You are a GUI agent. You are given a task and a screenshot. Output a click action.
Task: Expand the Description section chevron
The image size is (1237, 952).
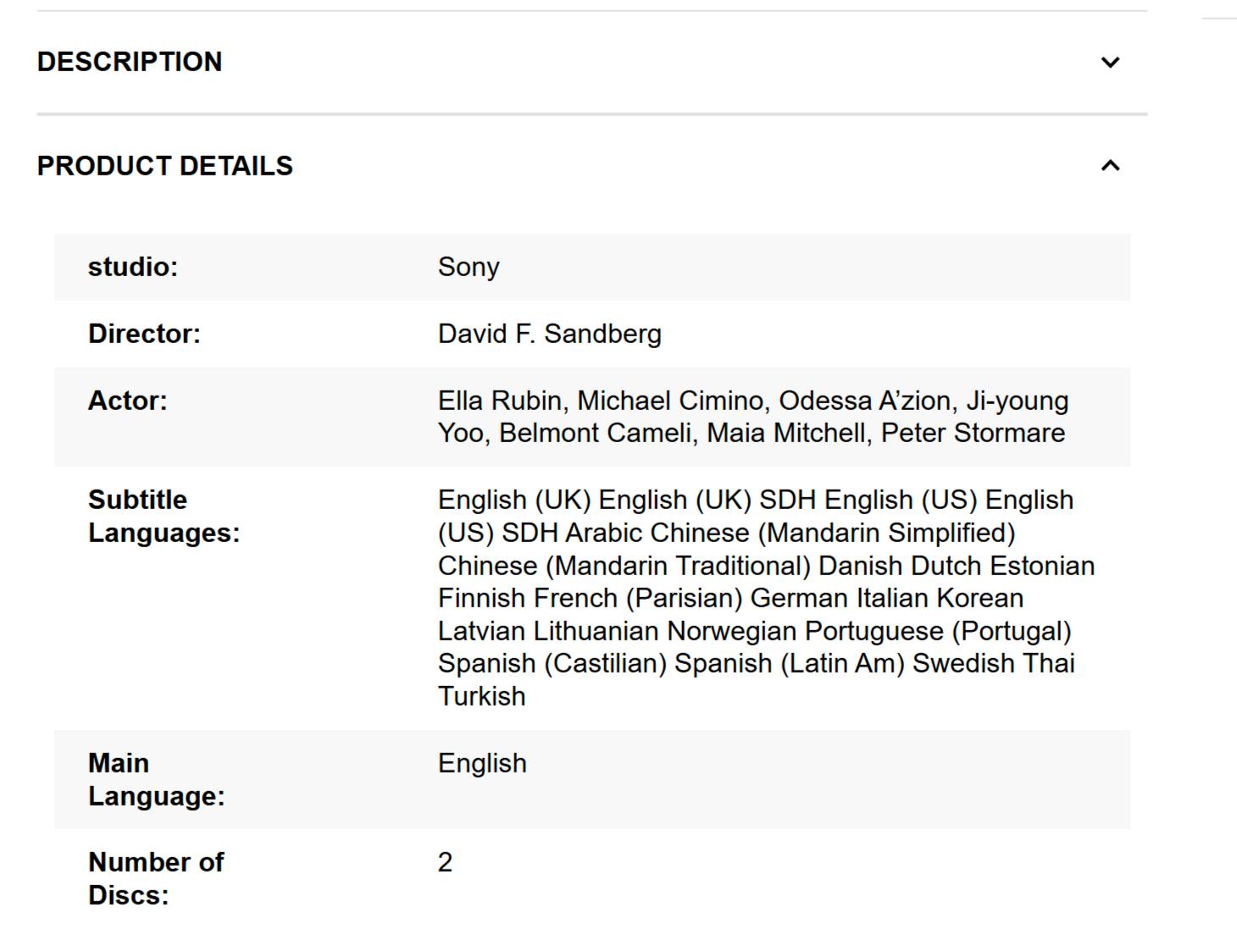point(1110,62)
